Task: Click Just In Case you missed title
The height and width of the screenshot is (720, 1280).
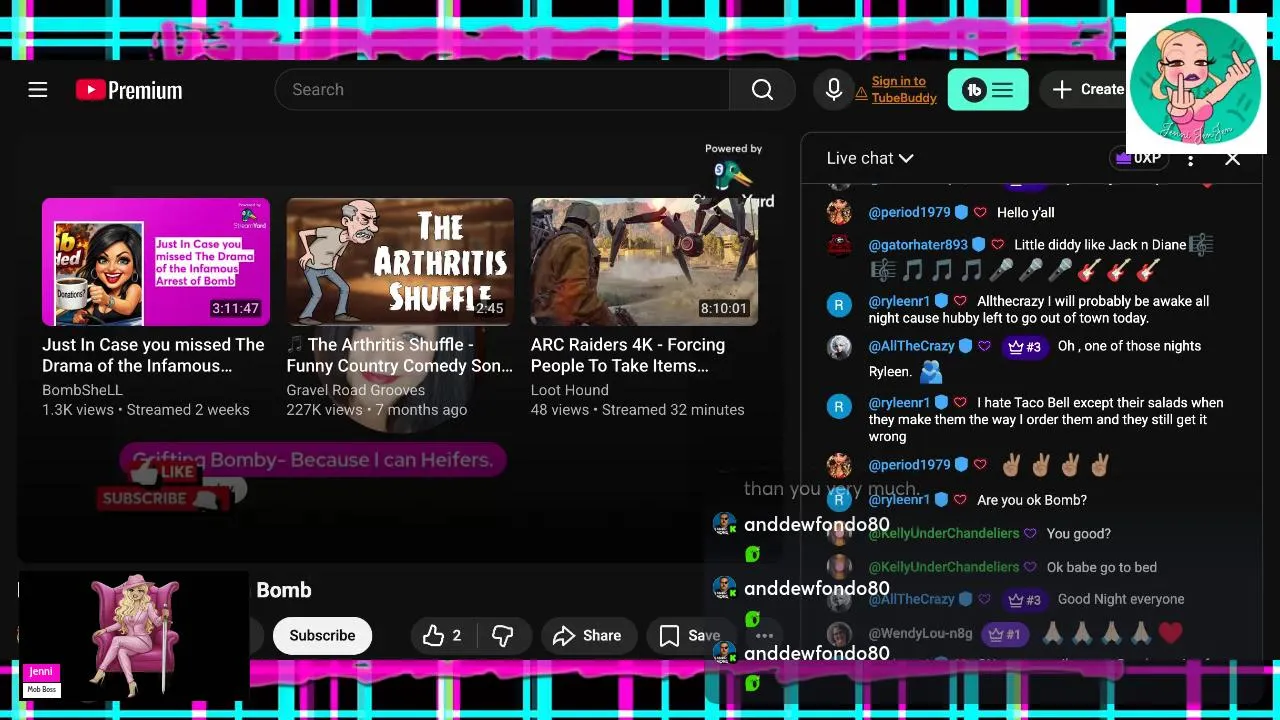Action: 154,355
